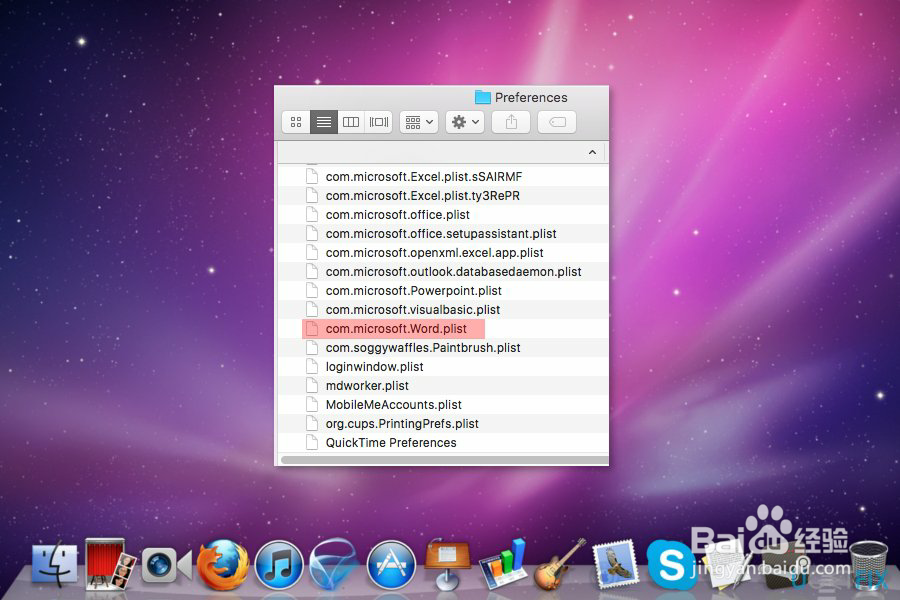This screenshot has height=600, width=900.
Task: Select mdworker.plist file
Action: tap(443, 385)
